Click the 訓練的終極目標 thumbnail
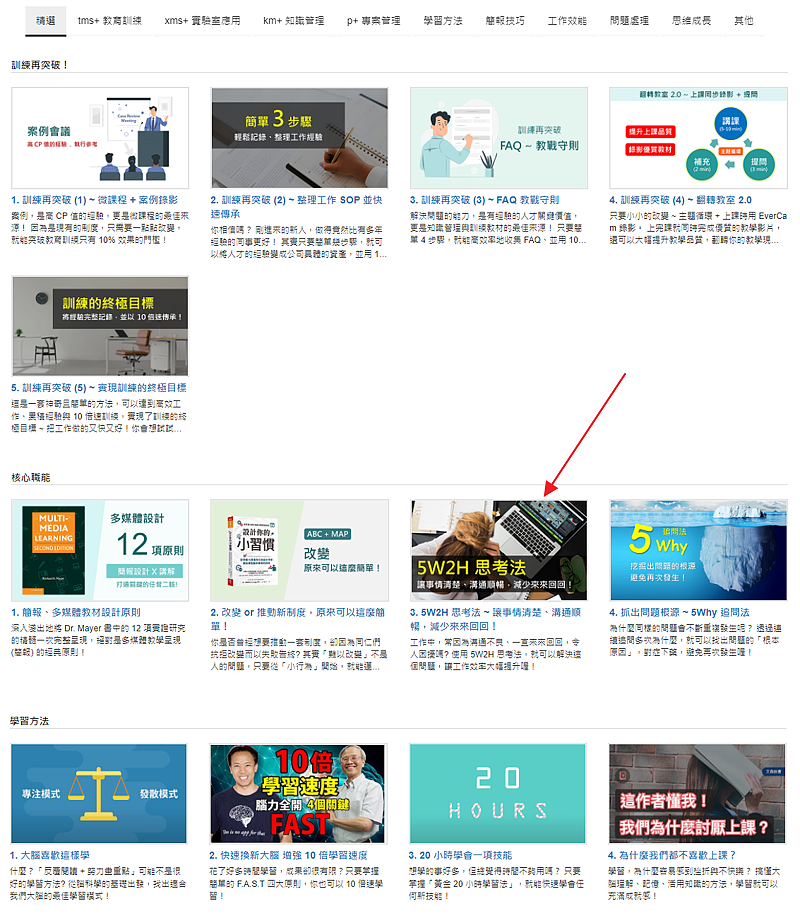Viewport: 800px width, 918px height. tap(99, 326)
